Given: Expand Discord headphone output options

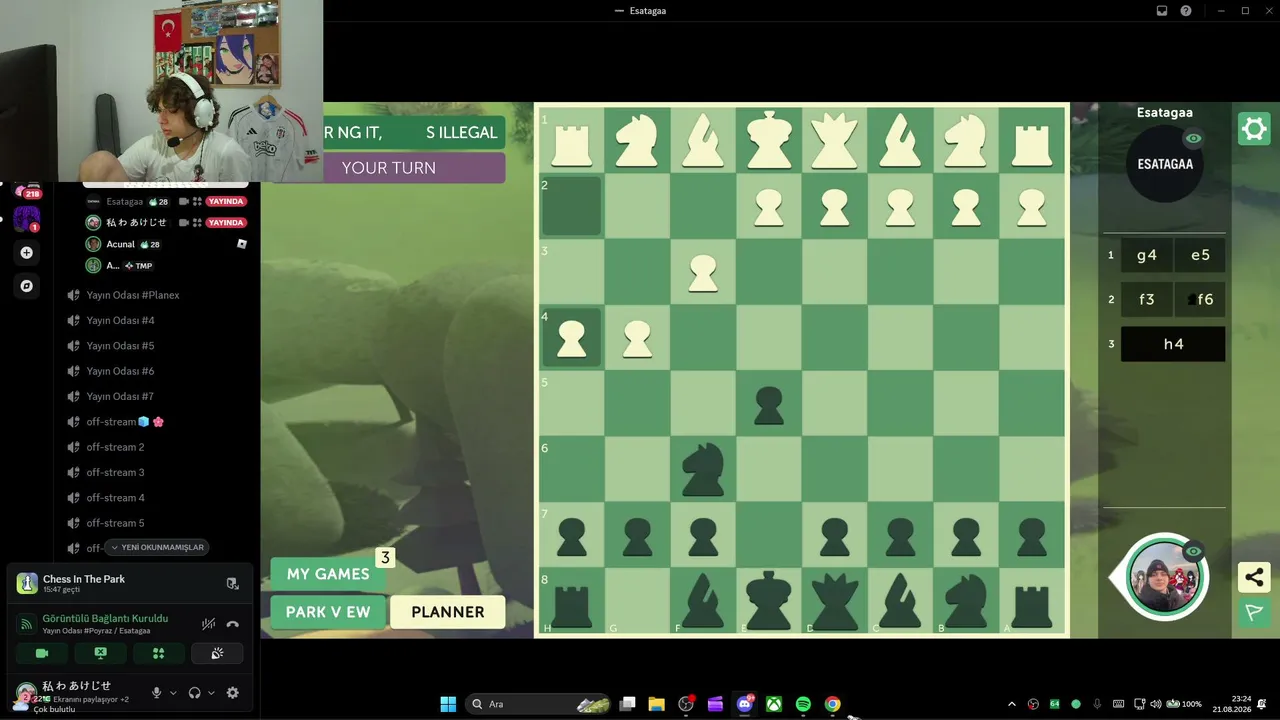Looking at the screenshot, I should [211, 693].
